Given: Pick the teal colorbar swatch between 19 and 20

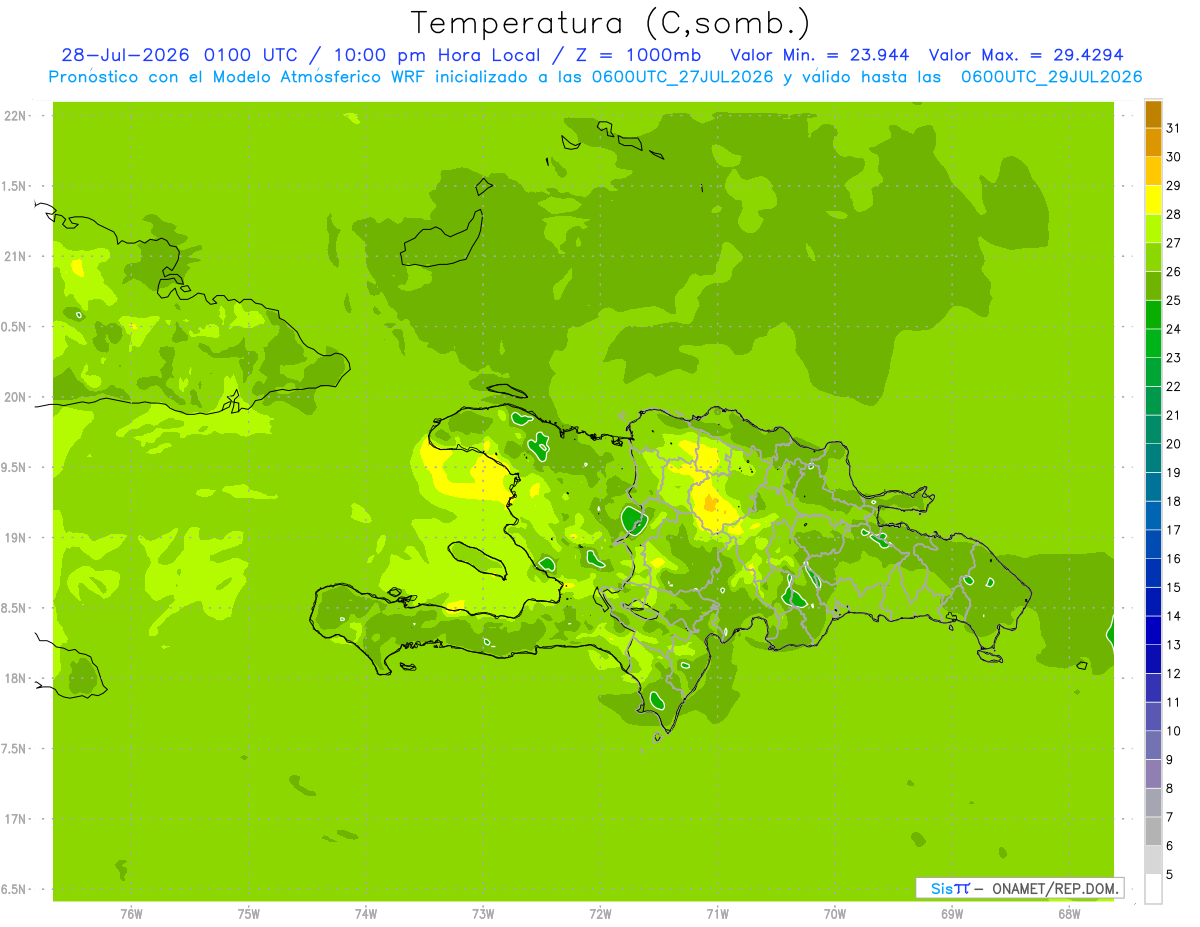Looking at the screenshot, I should coord(1153,458).
